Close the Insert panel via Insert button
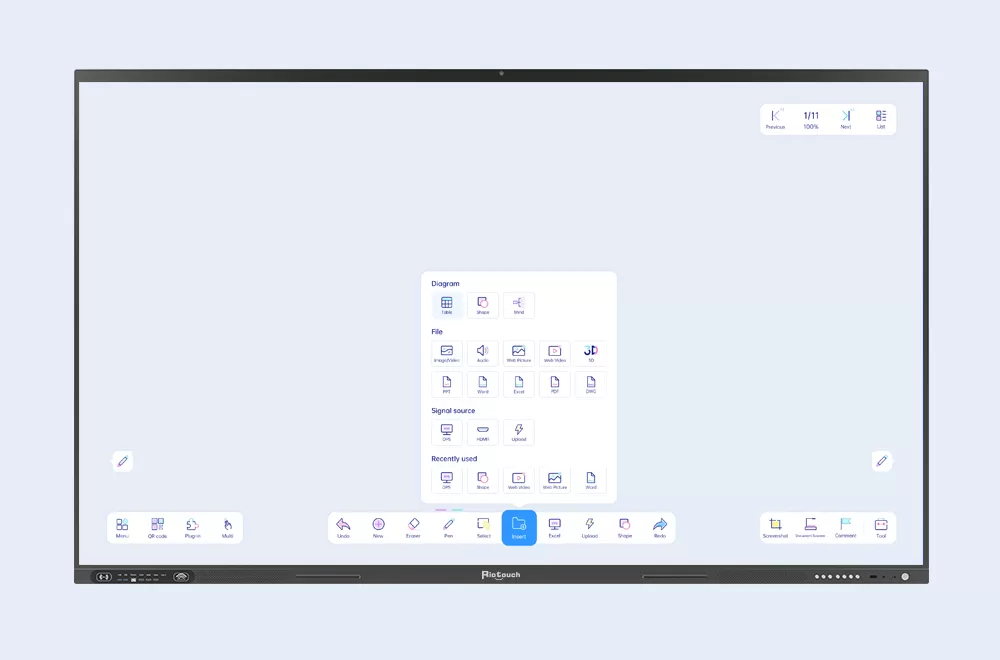Viewport: 1000px width, 660px height. [519, 528]
